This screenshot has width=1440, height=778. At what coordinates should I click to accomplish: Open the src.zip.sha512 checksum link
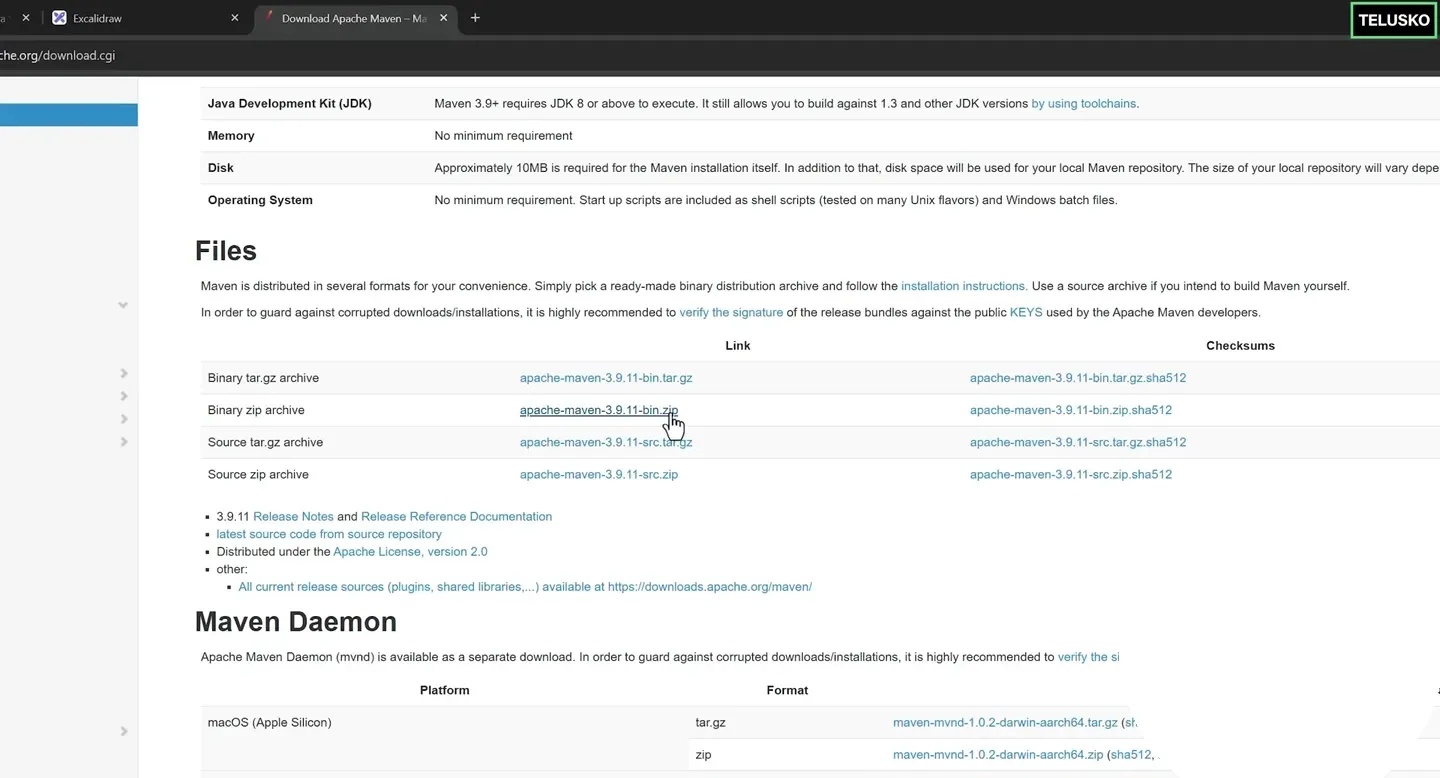click(x=1071, y=474)
